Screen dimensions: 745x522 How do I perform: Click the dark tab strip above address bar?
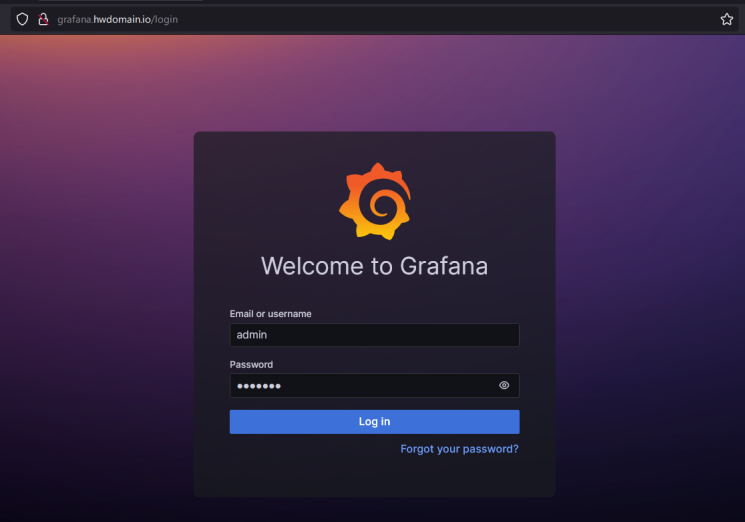[400, 2]
